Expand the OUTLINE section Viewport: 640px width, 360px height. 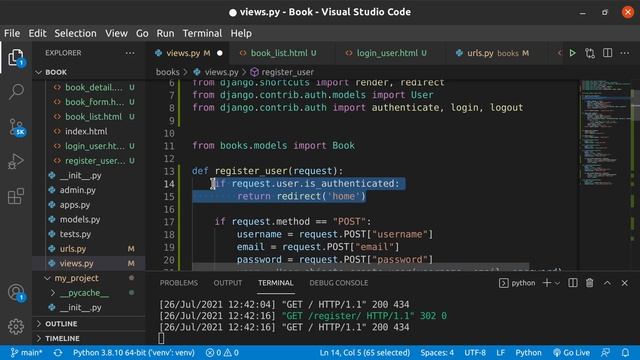point(89,324)
